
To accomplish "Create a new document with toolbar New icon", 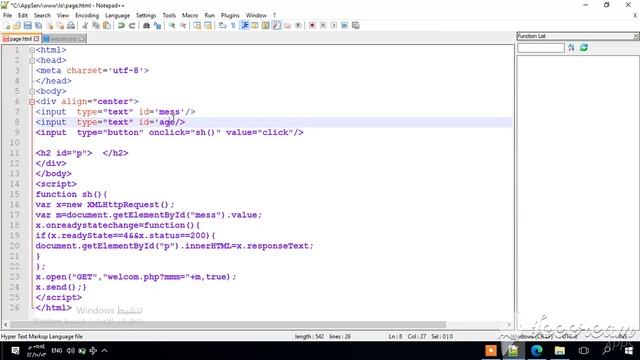I will click(7, 26).
